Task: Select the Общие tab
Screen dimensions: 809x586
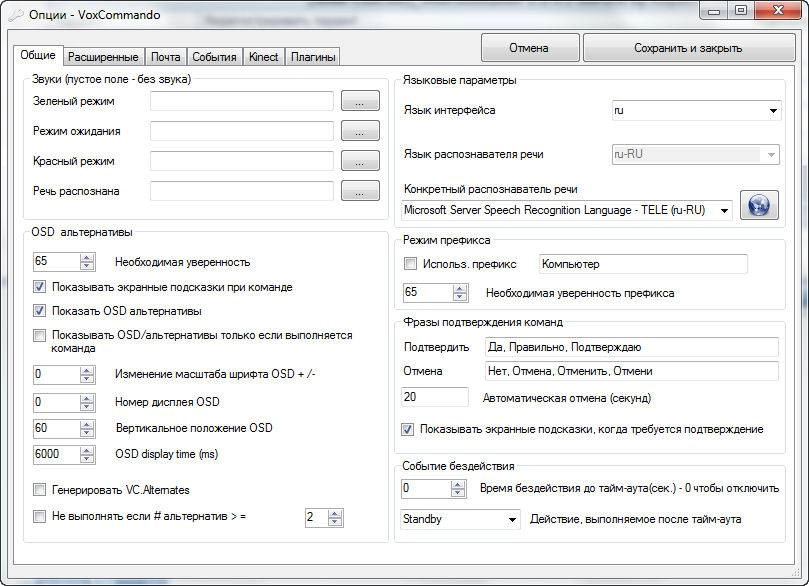Action: (x=38, y=55)
